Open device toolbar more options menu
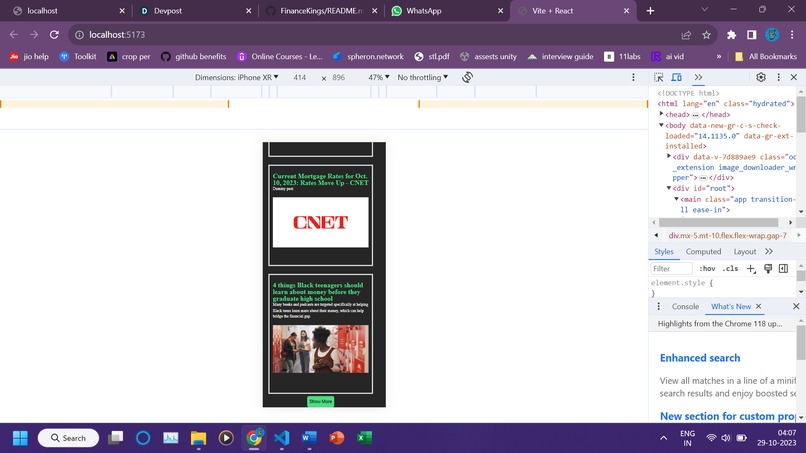This screenshot has width=806, height=453. point(633,77)
